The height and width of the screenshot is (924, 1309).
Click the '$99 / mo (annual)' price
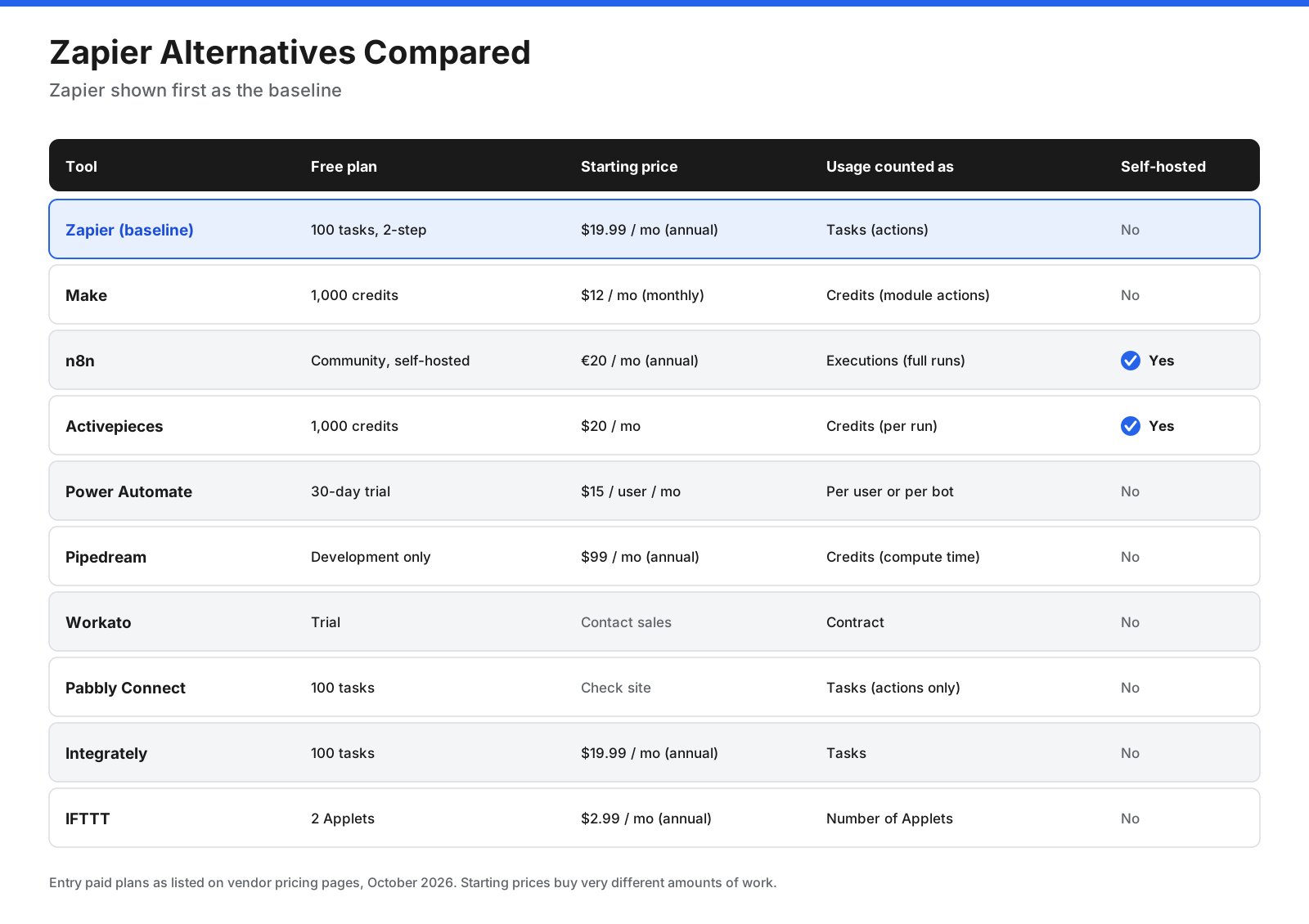(x=640, y=557)
